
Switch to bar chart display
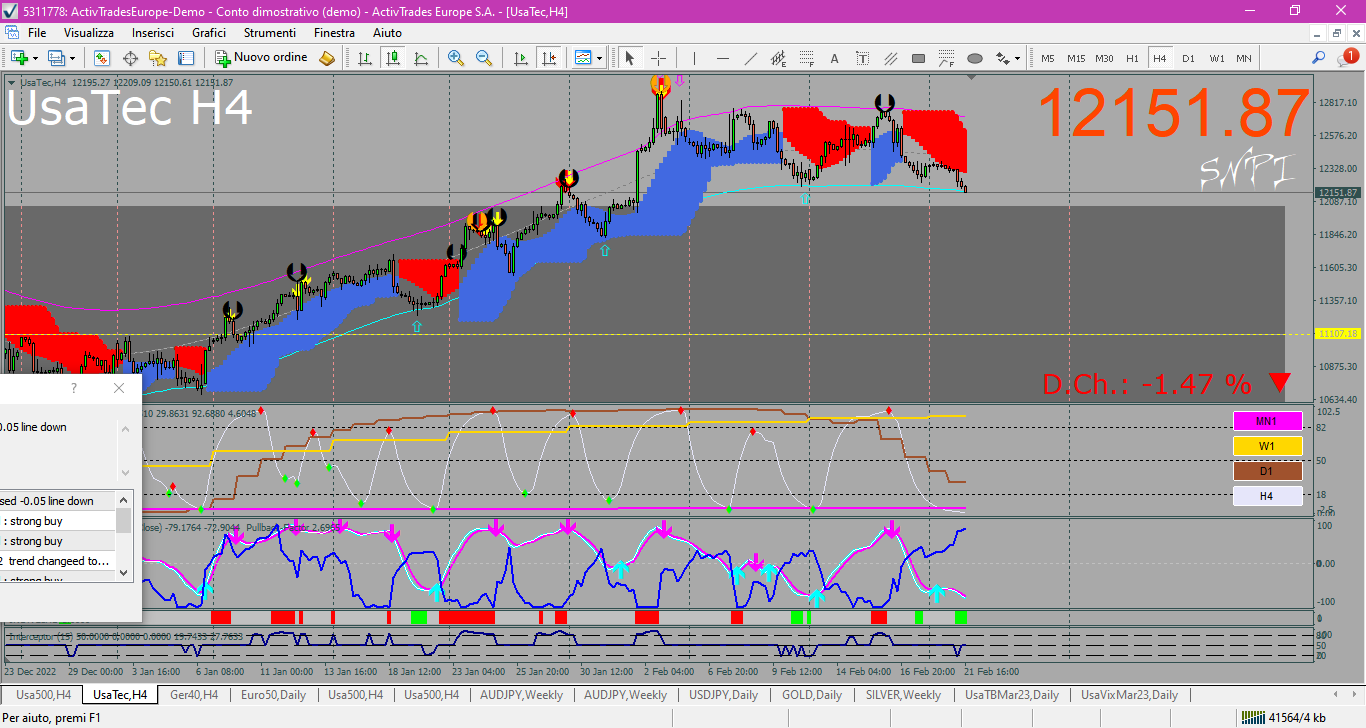coord(366,58)
